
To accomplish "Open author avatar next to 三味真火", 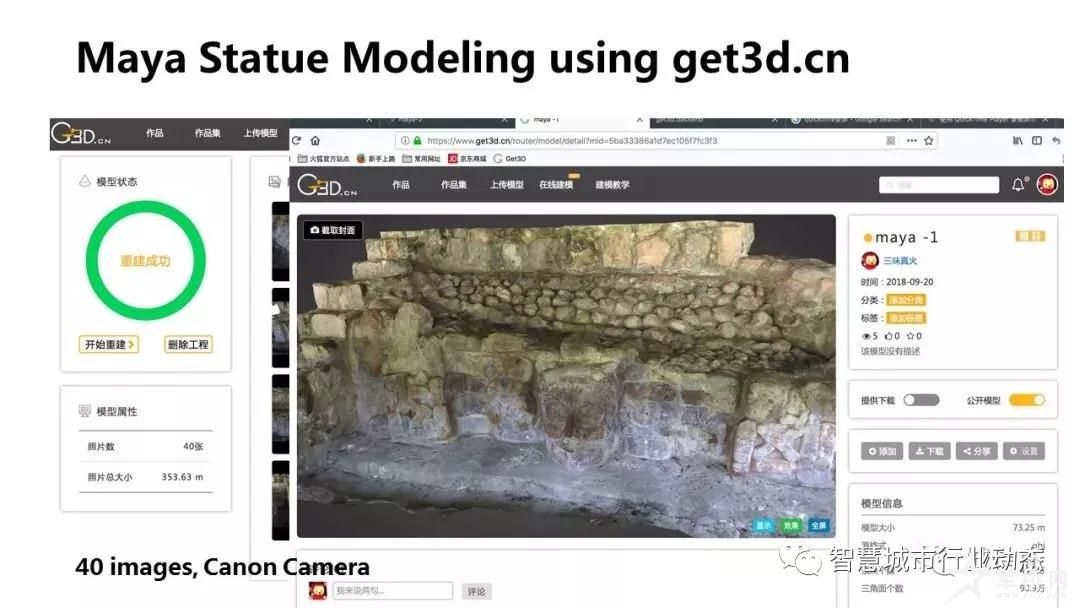I will click(x=870, y=260).
